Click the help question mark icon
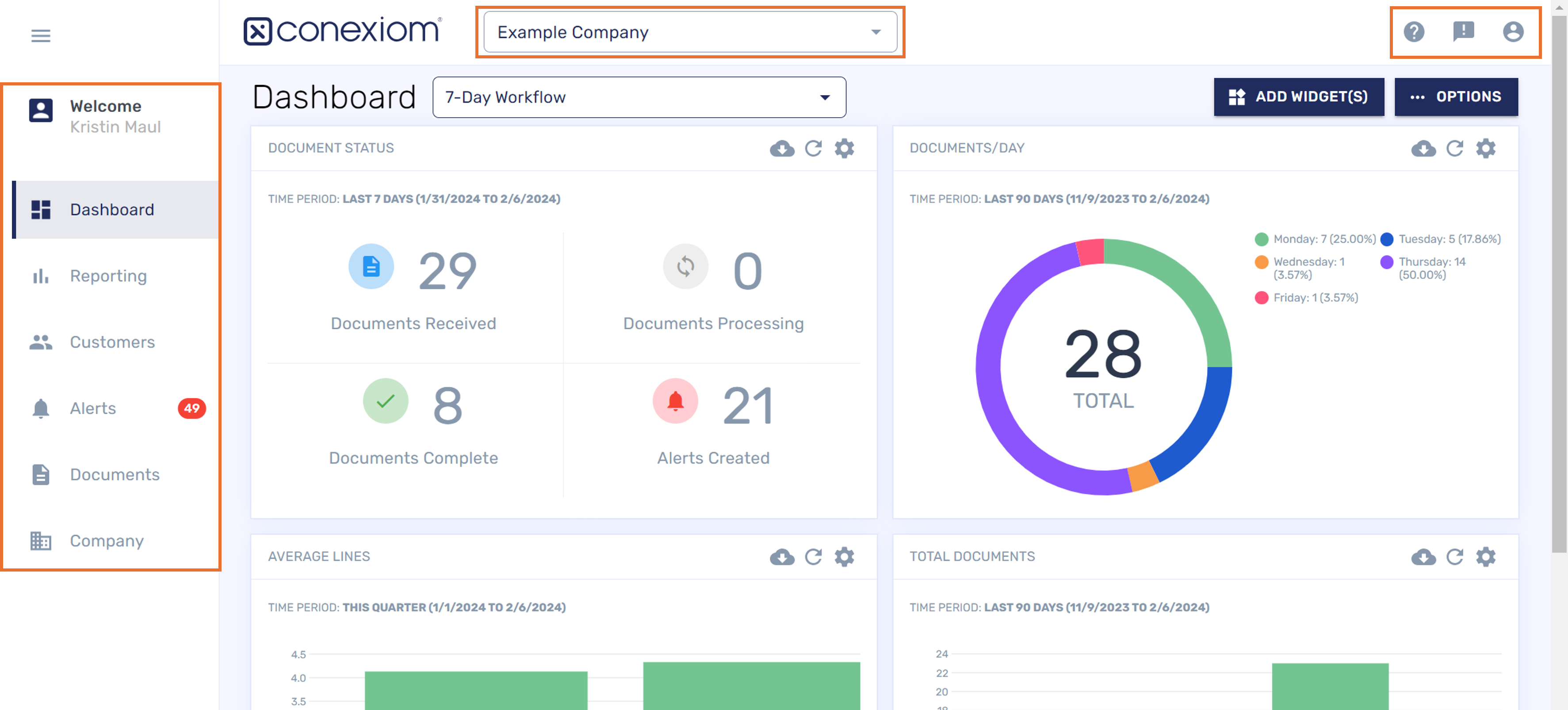The width and height of the screenshot is (1568, 710). pyautogui.click(x=1413, y=32)
